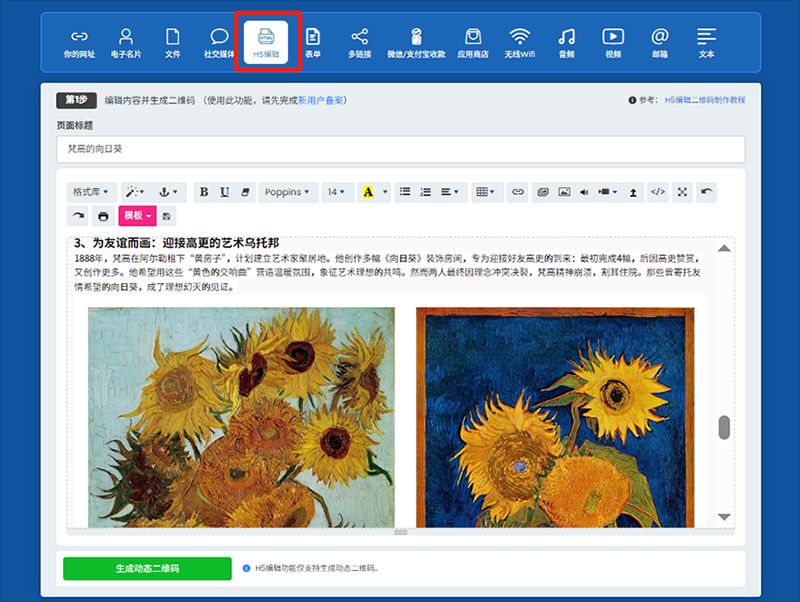Click the print icon
The width and height of the screenshot is (800, 602).
pyautogui.click(x=101, y=215)
